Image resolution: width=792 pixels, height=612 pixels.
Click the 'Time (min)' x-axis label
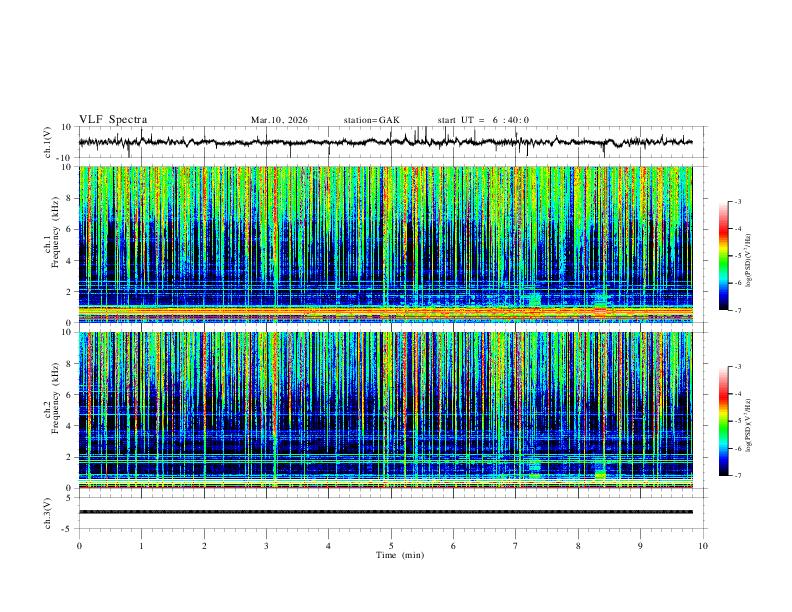point(400,555)
